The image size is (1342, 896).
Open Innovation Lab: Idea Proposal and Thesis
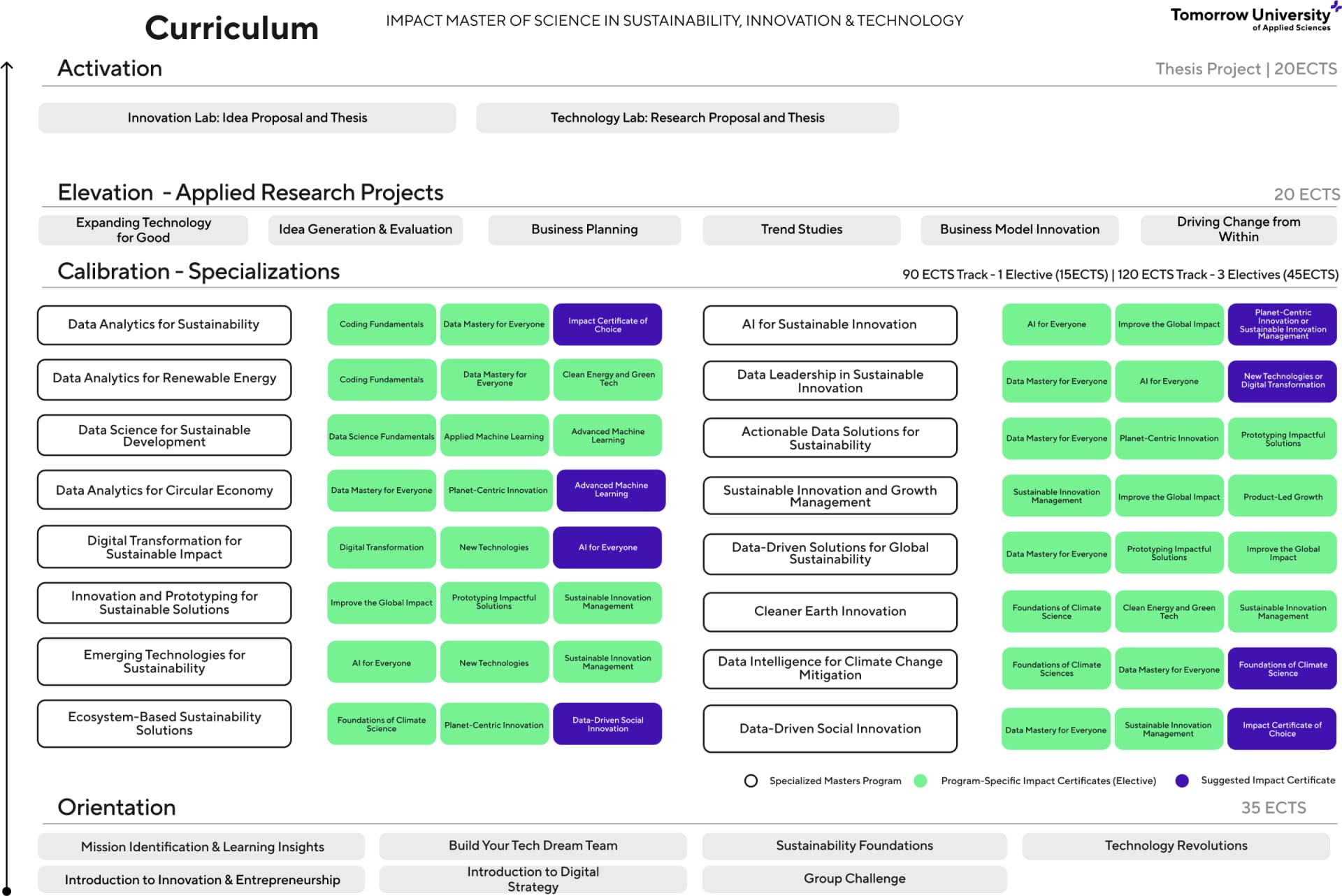[x=247, y=117]
